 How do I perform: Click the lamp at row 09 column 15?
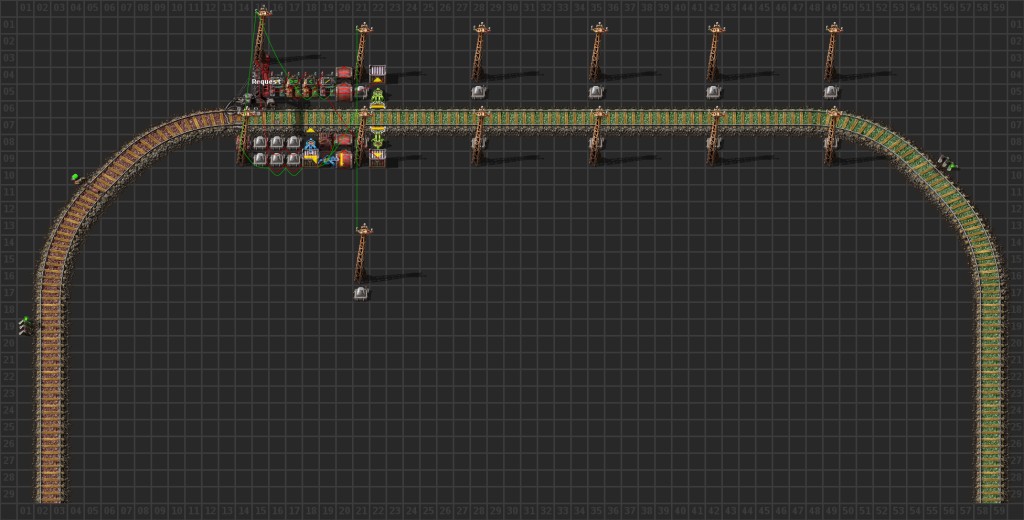(x=260, y=159)
